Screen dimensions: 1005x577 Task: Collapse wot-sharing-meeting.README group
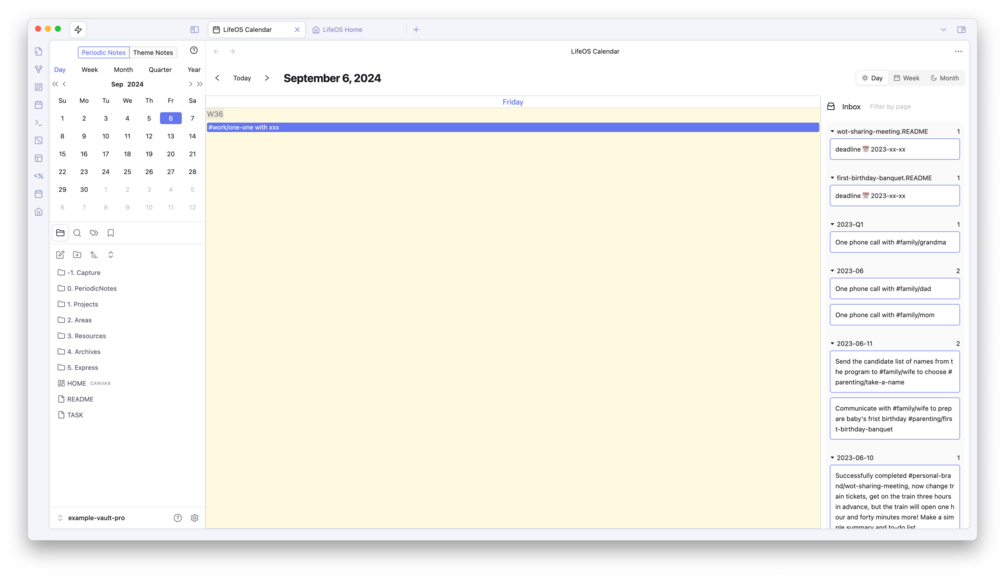[x=833, y=131]
